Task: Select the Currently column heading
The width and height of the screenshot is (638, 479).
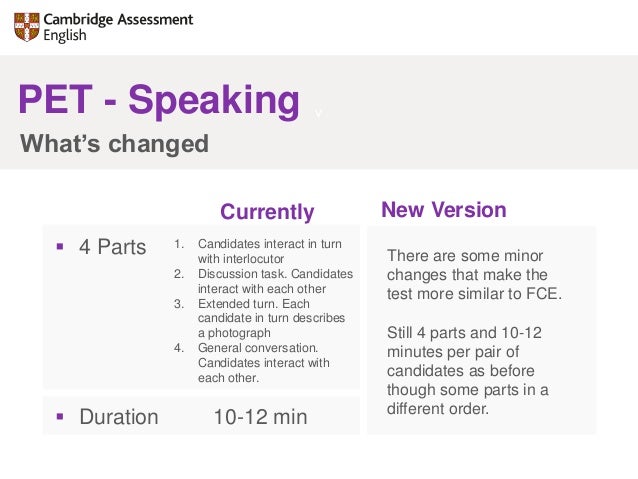Action: (267, 212)
